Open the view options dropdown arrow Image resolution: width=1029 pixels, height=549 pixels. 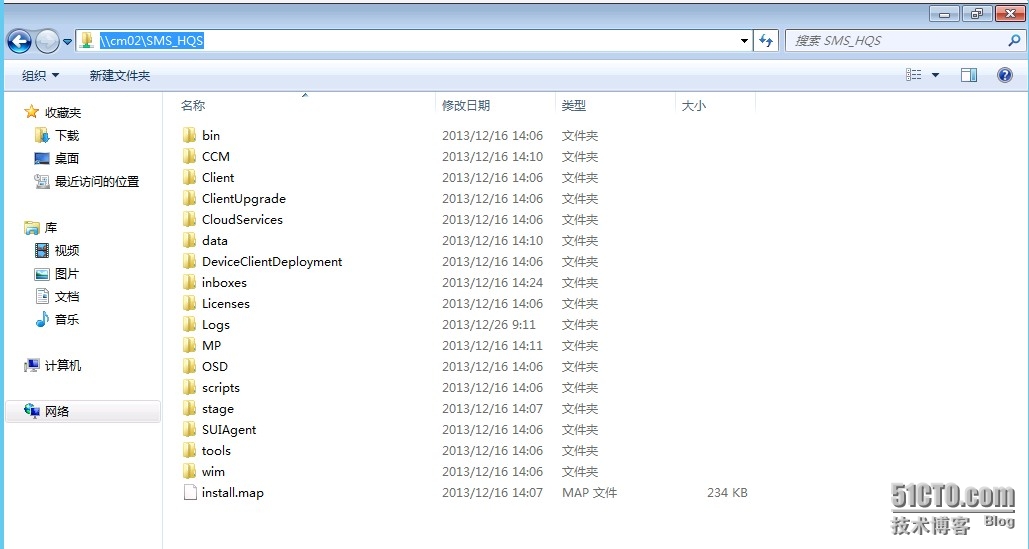(935, 75)
